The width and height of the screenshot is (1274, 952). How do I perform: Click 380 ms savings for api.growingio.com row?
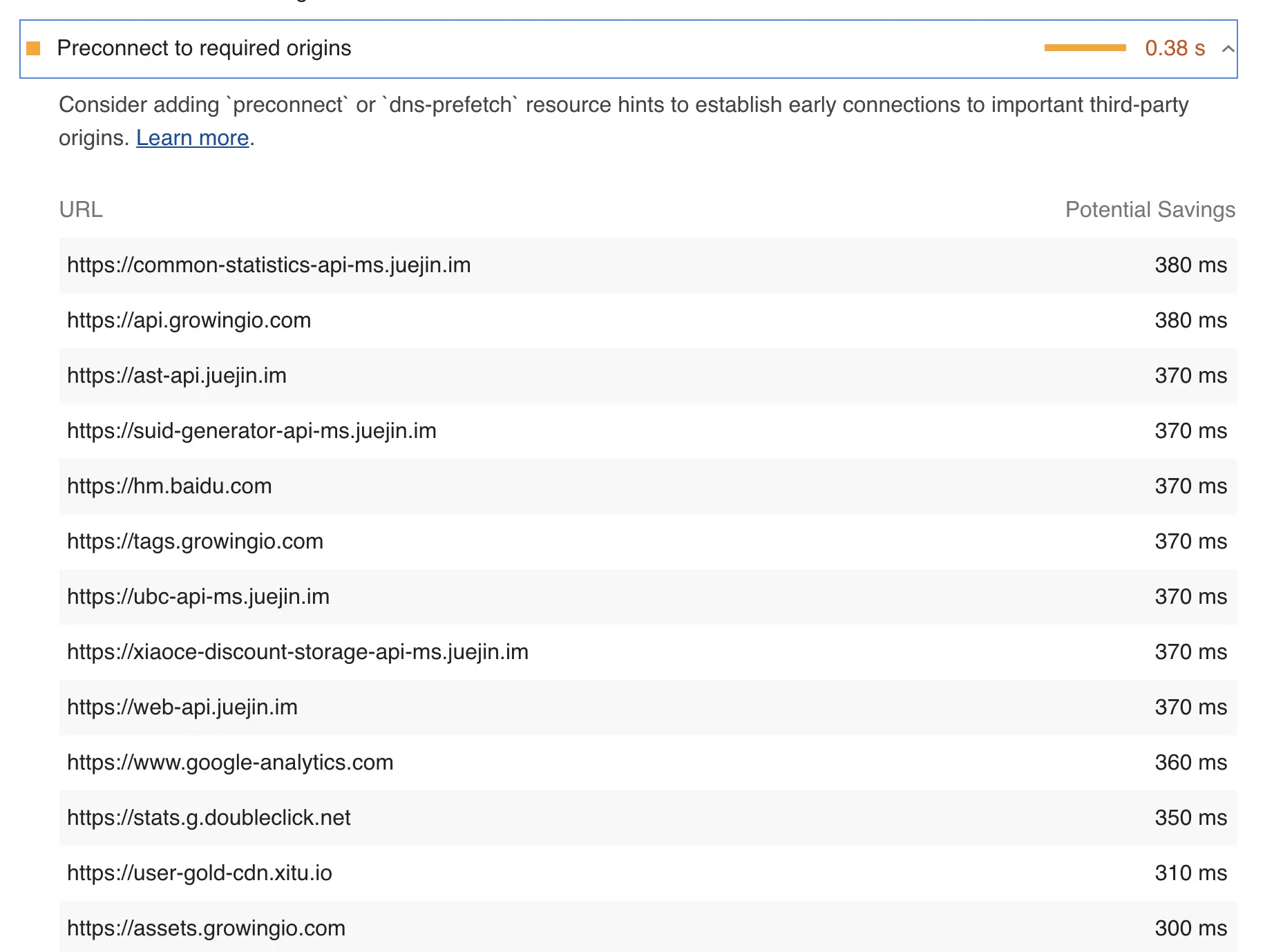[x=1190, y=321]
